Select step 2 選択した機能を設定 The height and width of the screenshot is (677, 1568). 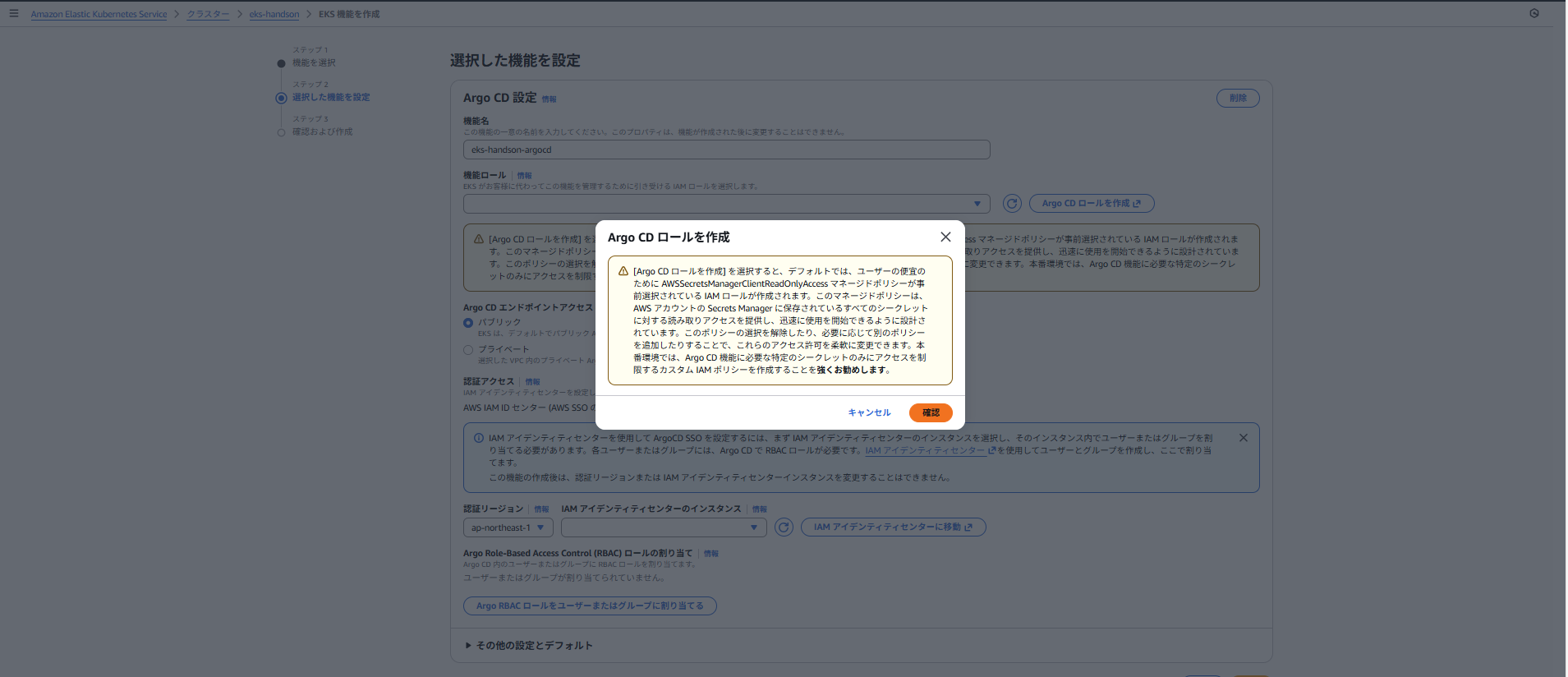click(331, 98)
